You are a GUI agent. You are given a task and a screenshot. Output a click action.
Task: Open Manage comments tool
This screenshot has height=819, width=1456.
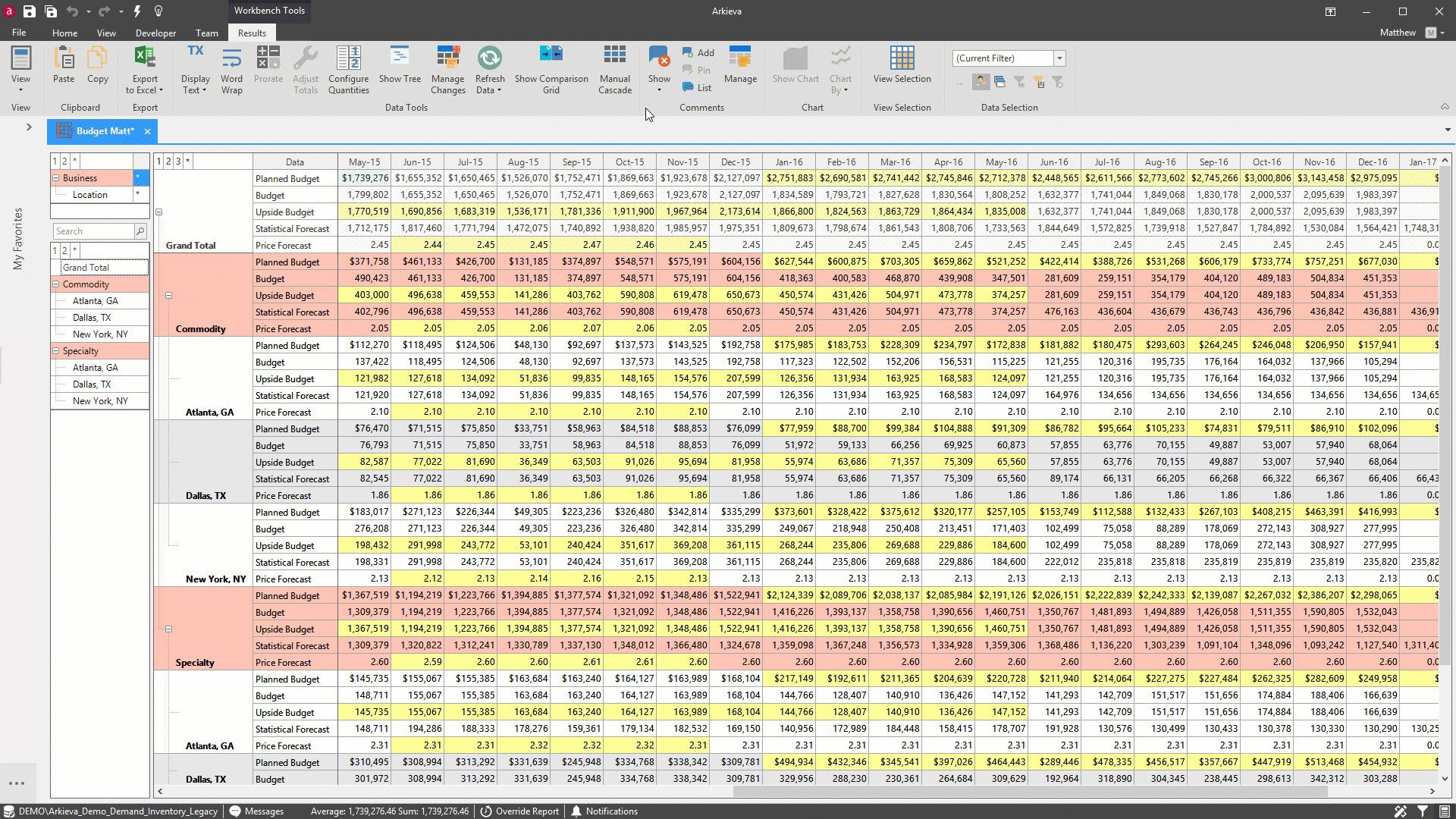click(x=740, y=64)
